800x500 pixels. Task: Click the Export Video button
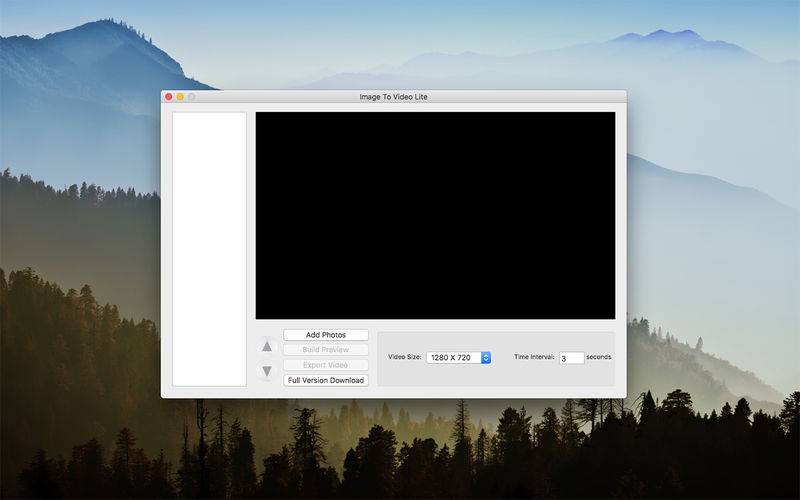326,365
